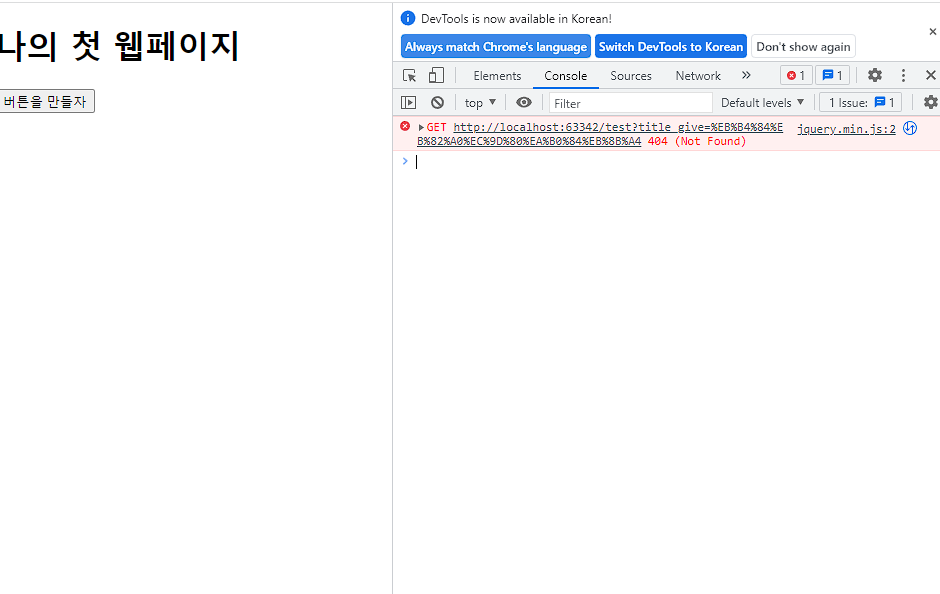This screenshot has height=594, width=940.
Task: Click the red error icon in the console row
Action: click(405, 126)
